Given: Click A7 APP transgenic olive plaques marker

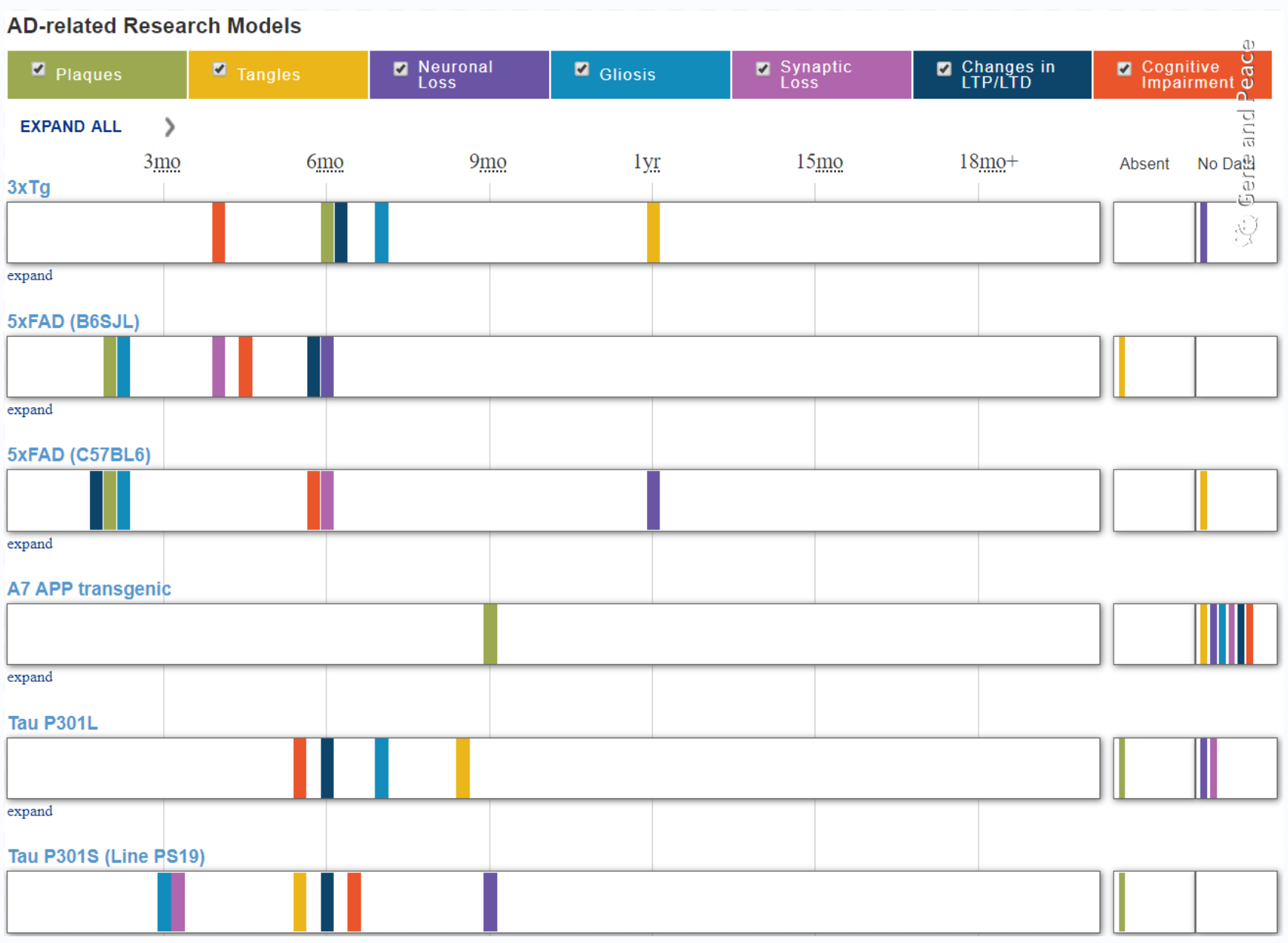Looking at the screenshot, I should click(490, 634).
